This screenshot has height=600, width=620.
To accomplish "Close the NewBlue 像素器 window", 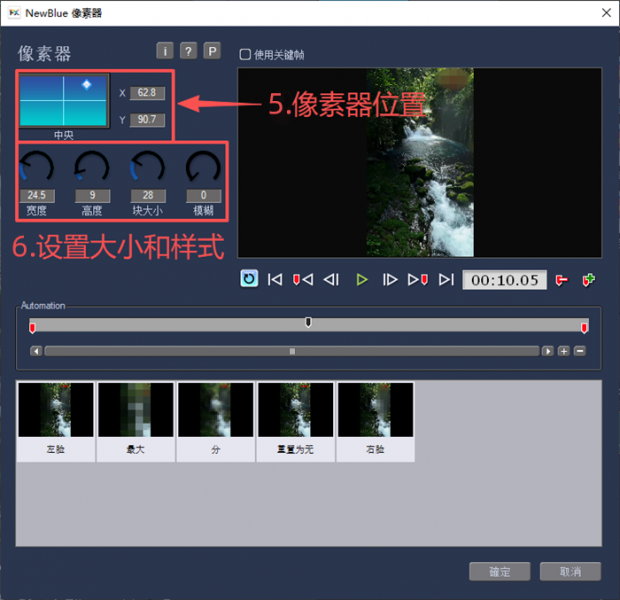I will (x=606, y=13).
